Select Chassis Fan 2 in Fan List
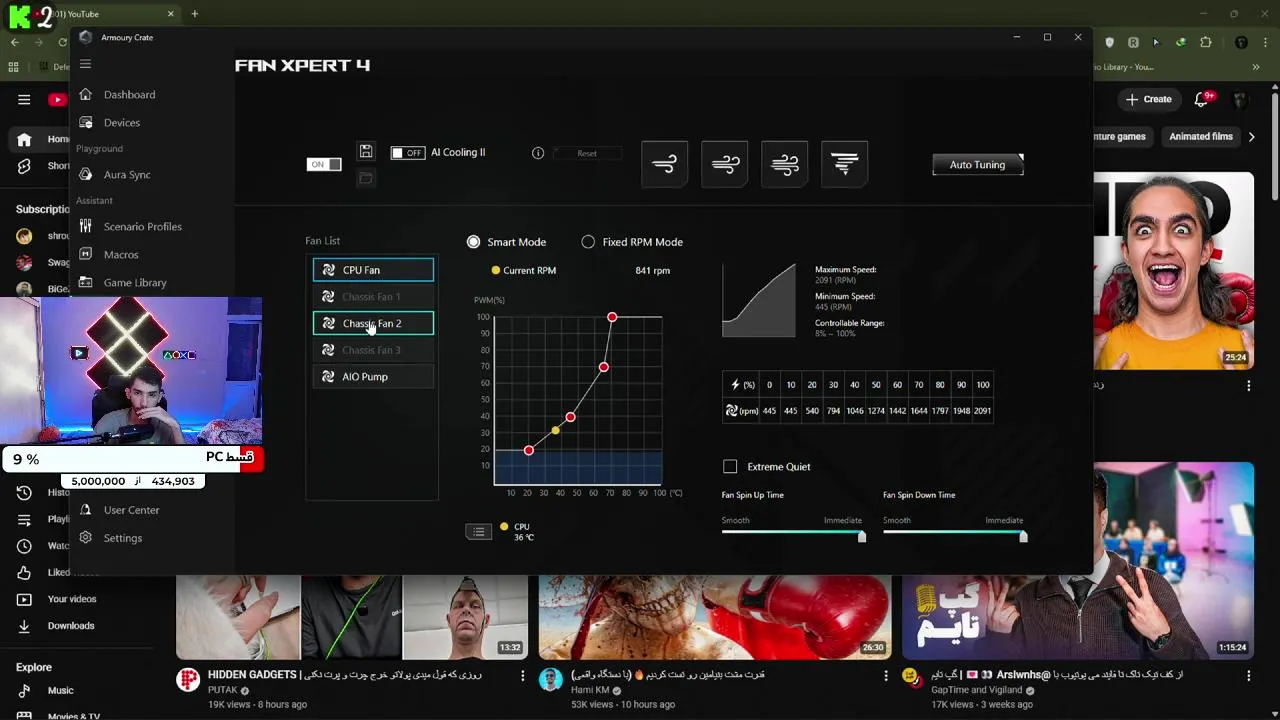This screenshot has width=1280, height=720. point(373,323)
